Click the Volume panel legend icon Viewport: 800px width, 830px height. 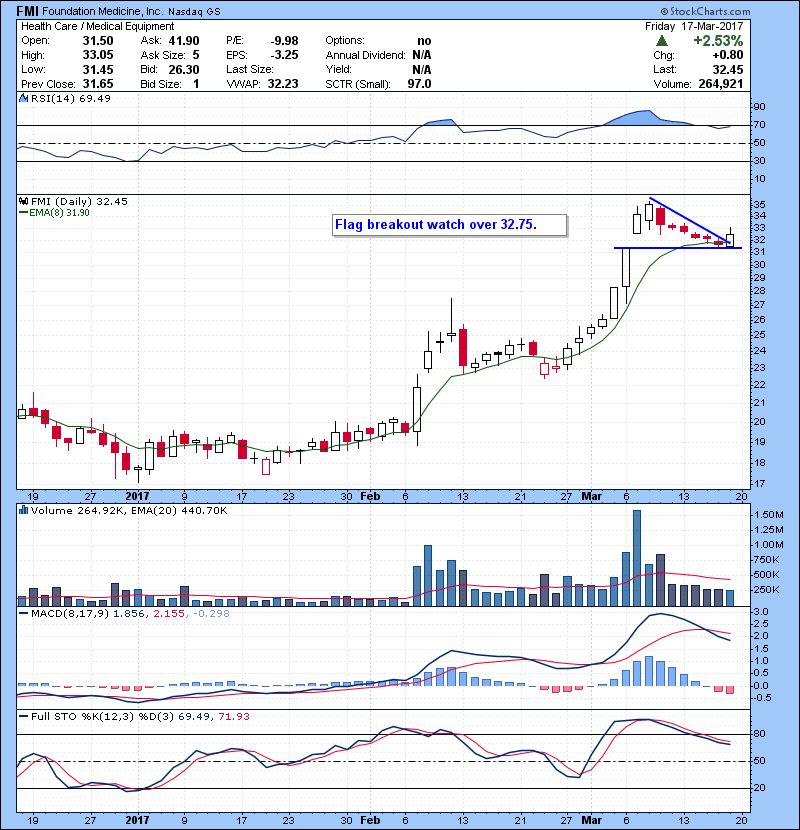23,512
